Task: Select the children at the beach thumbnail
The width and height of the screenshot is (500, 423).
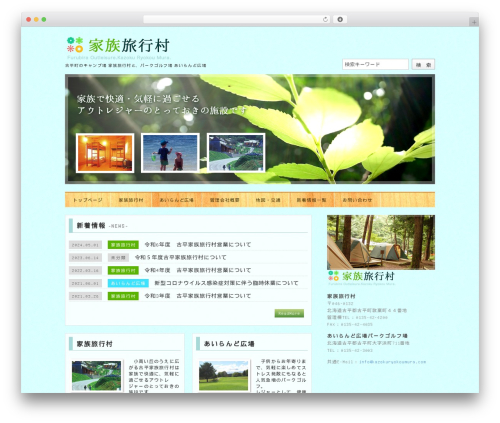Action: pos(170,153)
